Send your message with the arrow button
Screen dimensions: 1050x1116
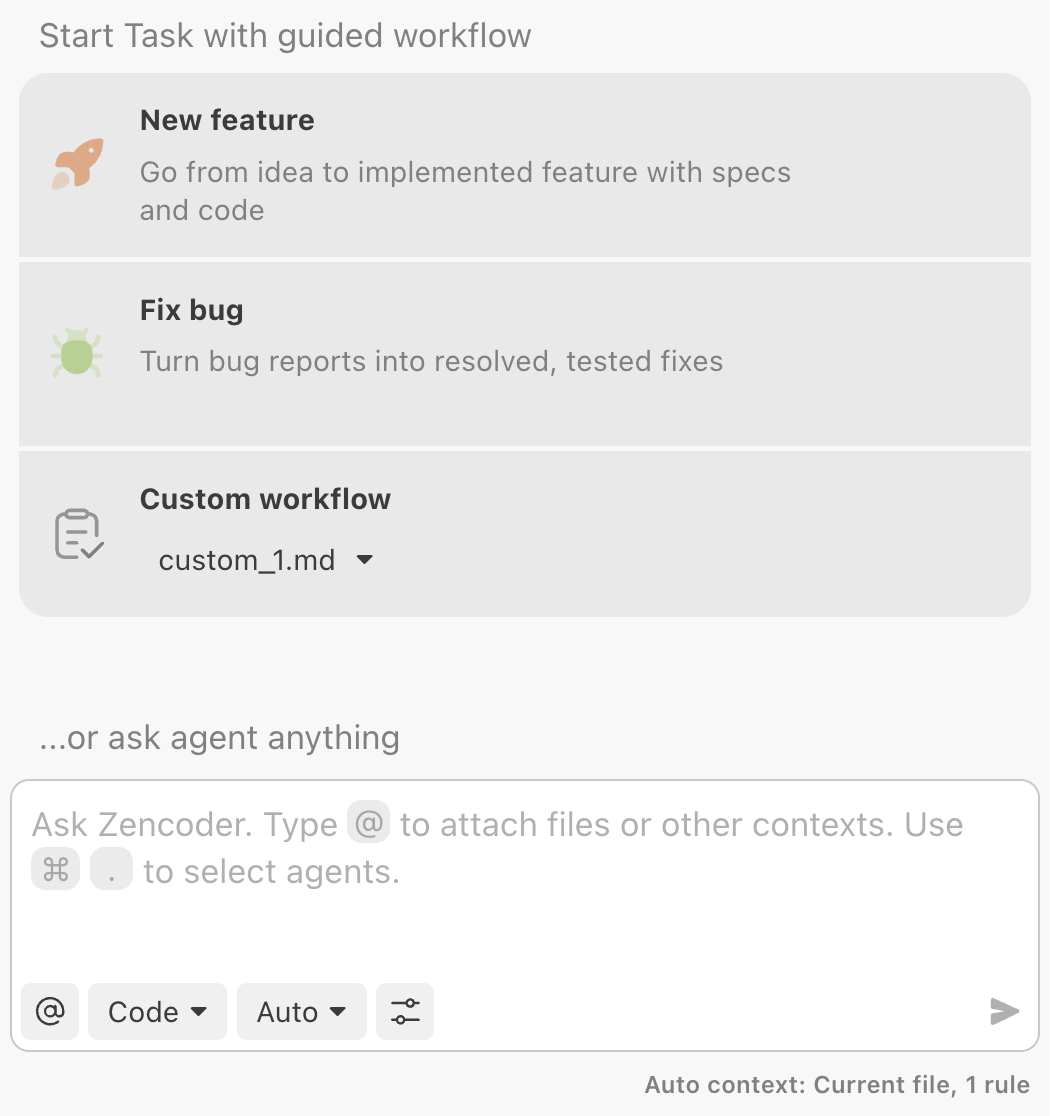tap(1004, 1011)
